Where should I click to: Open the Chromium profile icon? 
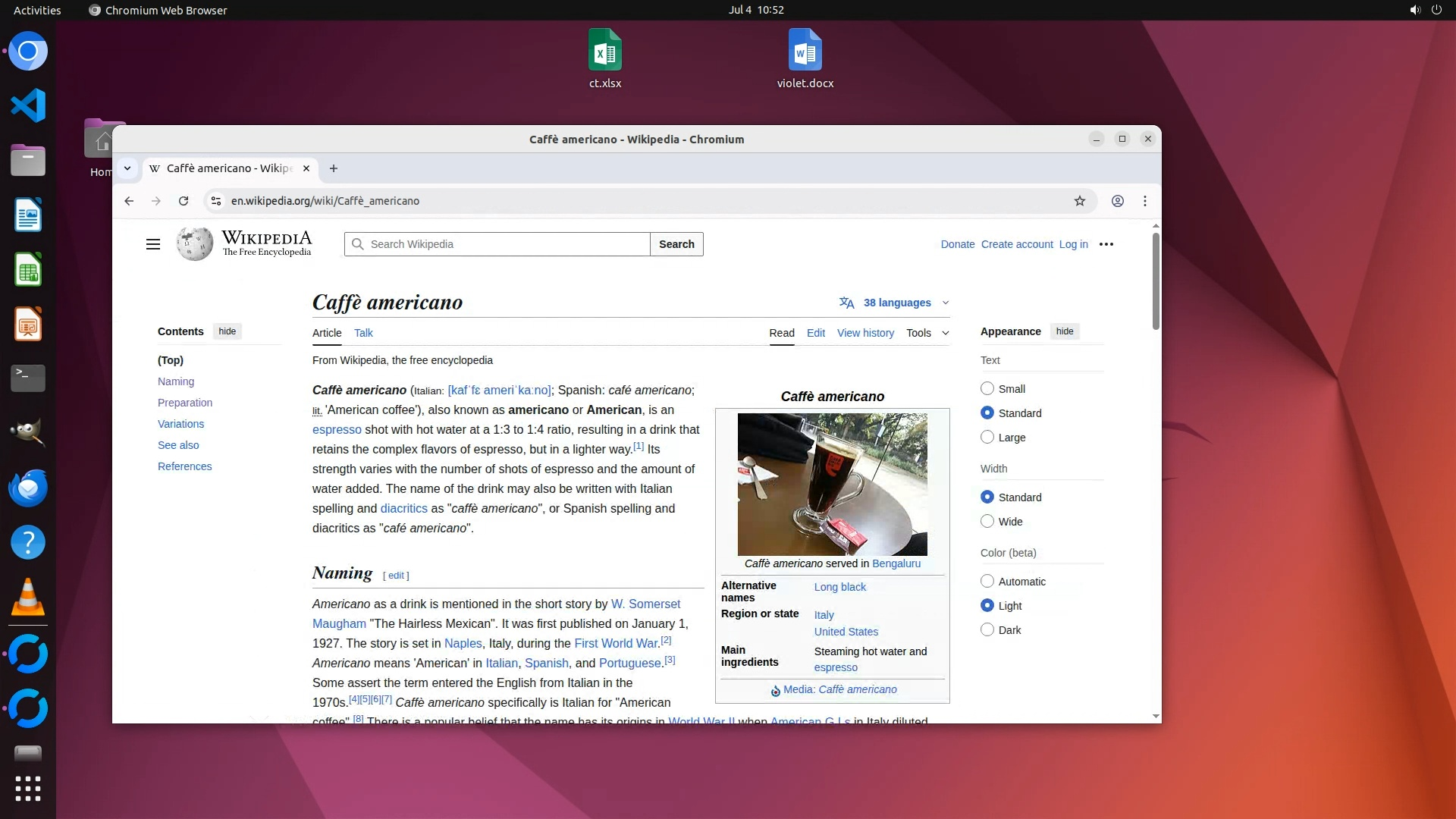point(1118,201)
